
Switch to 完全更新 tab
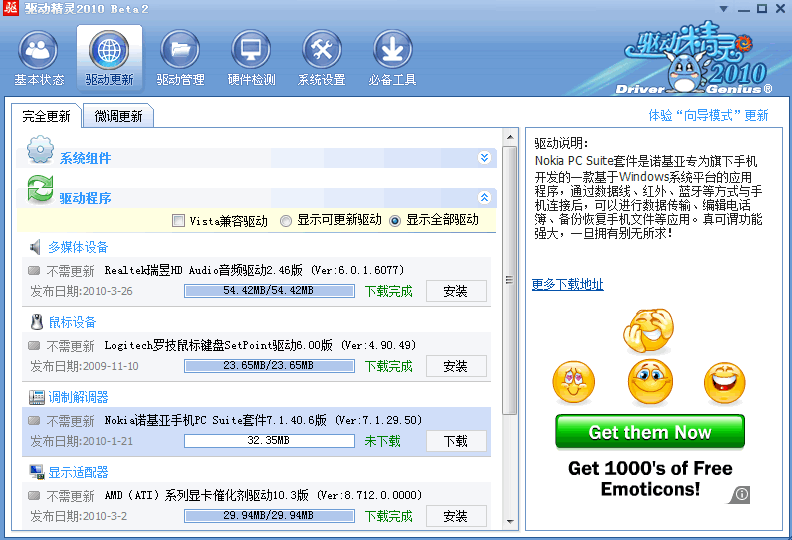46,116
